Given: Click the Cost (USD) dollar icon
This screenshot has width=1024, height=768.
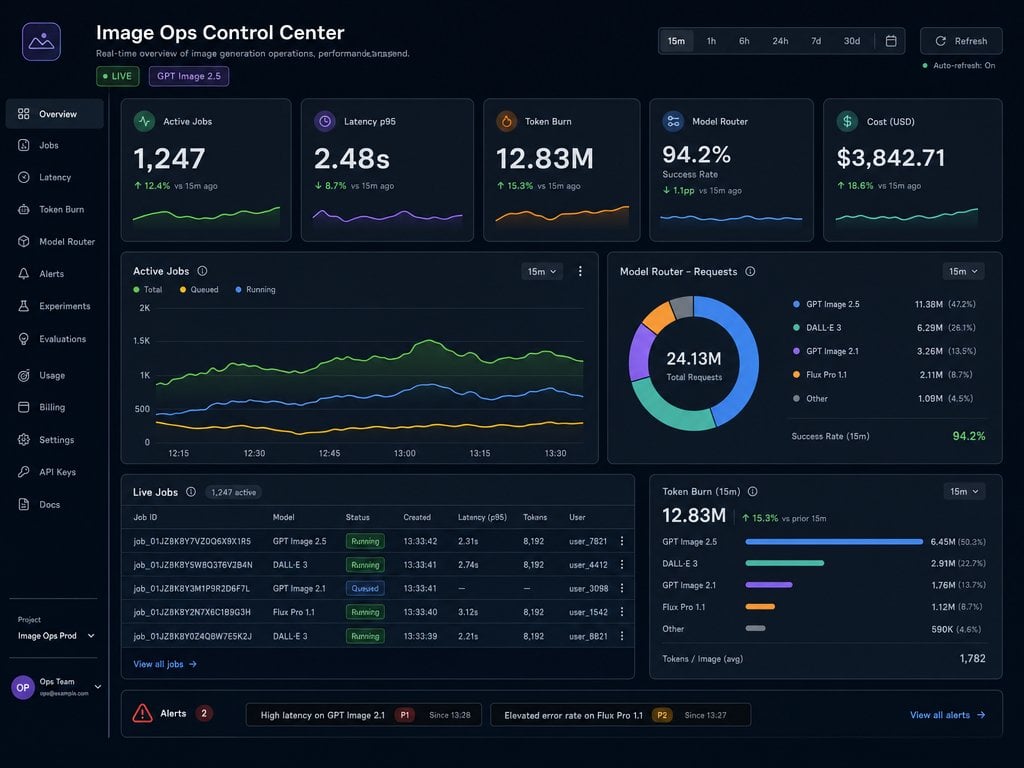Looking at the screenshot, I should [x=847, y=121].
